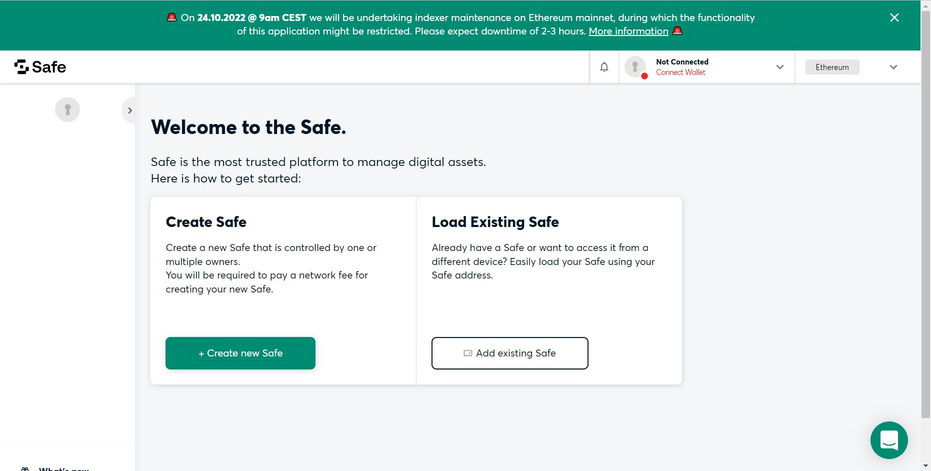This screenshot has width=931, height=471.
Task: Expand the sidebar Safe list chevron
Action: pos(129,110)
